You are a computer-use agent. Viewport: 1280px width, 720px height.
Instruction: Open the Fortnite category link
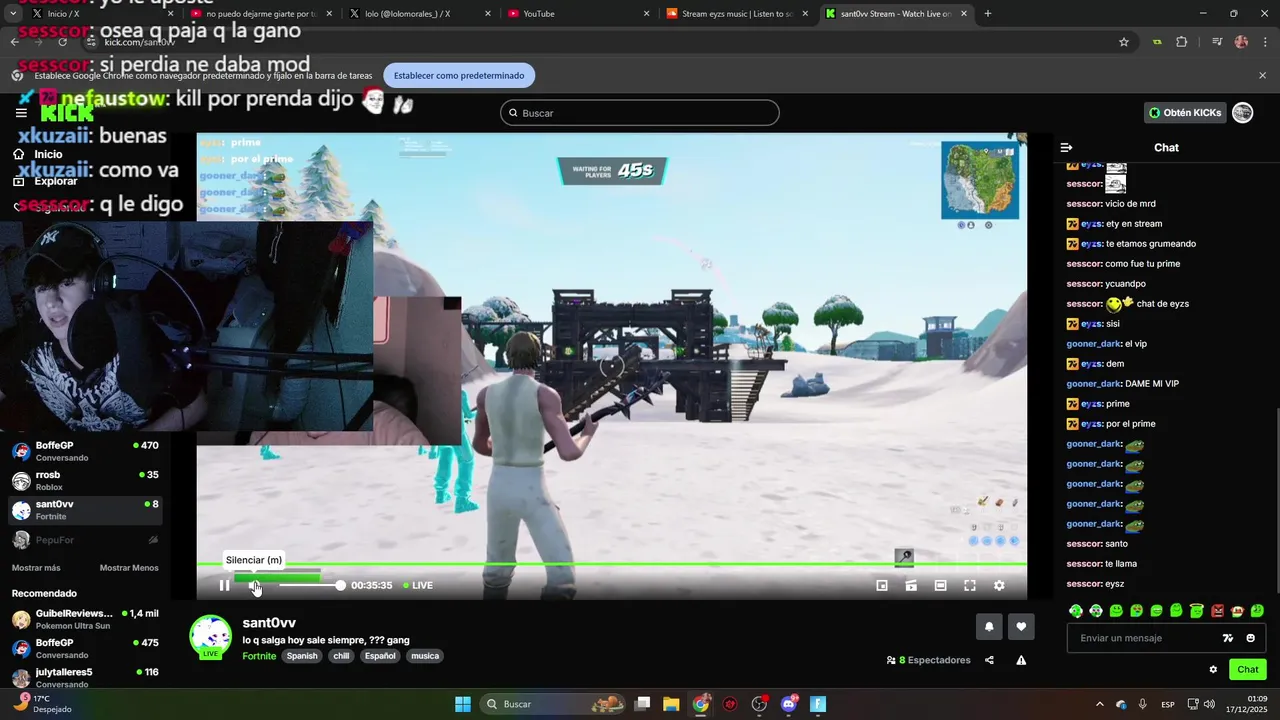coord(259,656)
